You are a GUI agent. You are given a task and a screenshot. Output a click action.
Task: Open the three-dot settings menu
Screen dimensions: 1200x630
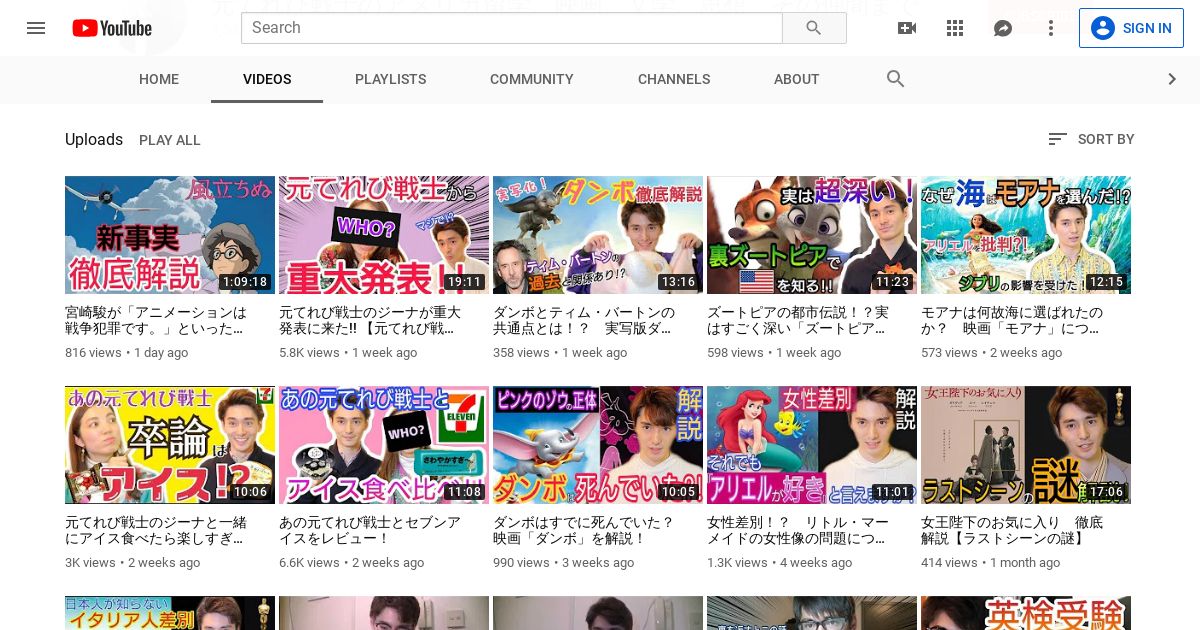(1051, 28)
